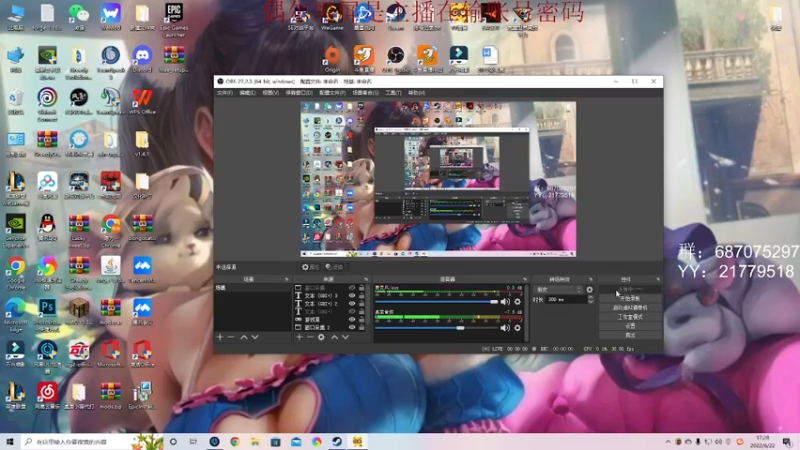This screenshot has width=800, height=450.
Task: Toggle visibility of first window capture source
Action: pos(352,288)
